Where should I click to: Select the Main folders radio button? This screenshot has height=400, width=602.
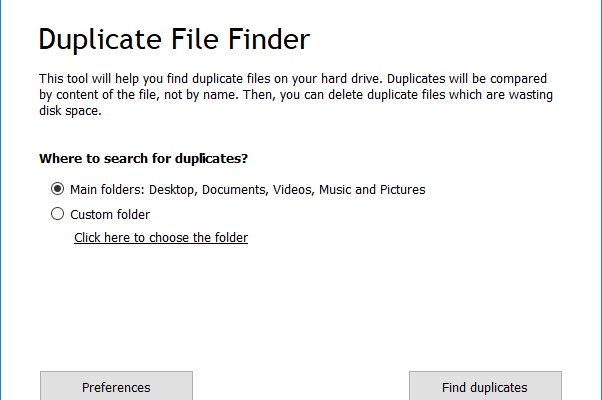tap(57, 188)
